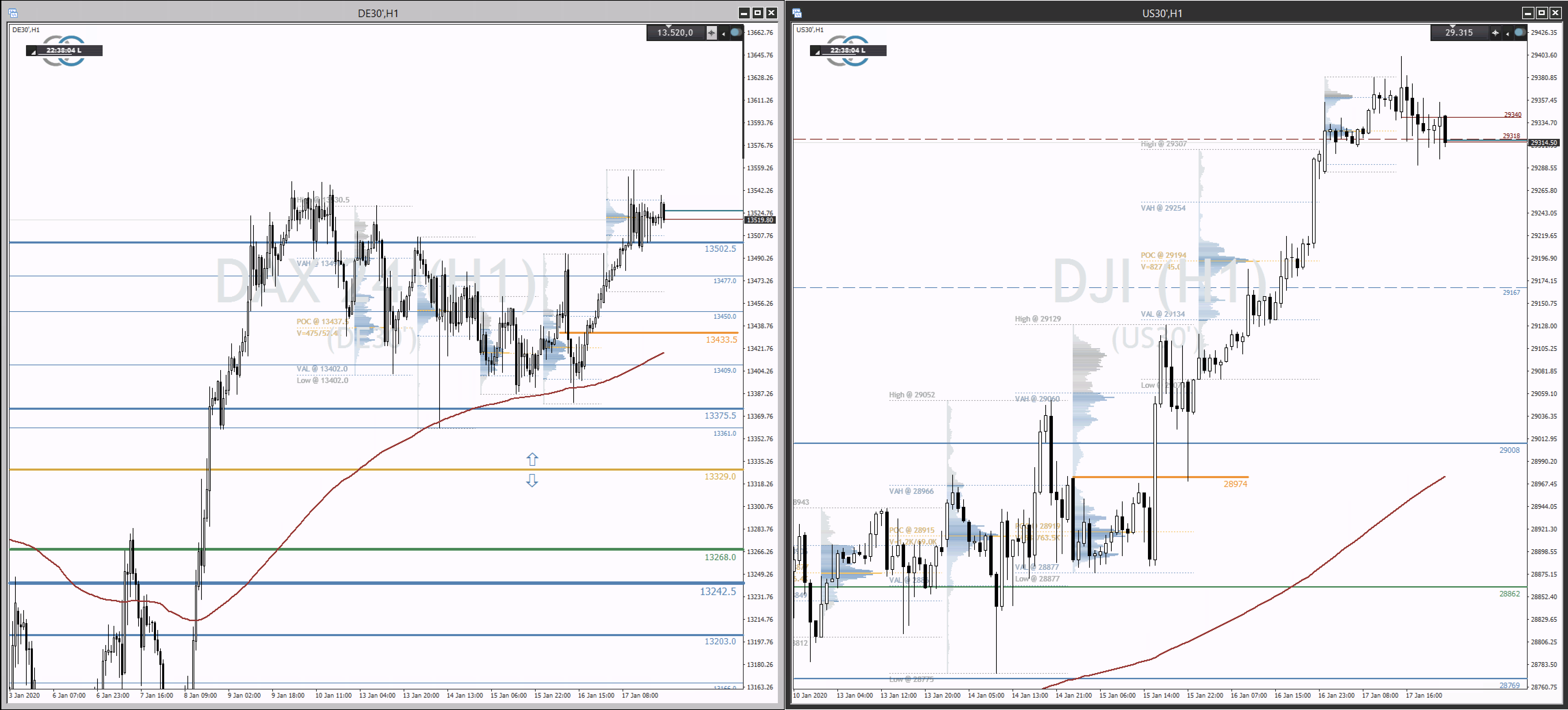Click 17 Jan 16:00 on US30 time axis

click(x=1424, y=695)
